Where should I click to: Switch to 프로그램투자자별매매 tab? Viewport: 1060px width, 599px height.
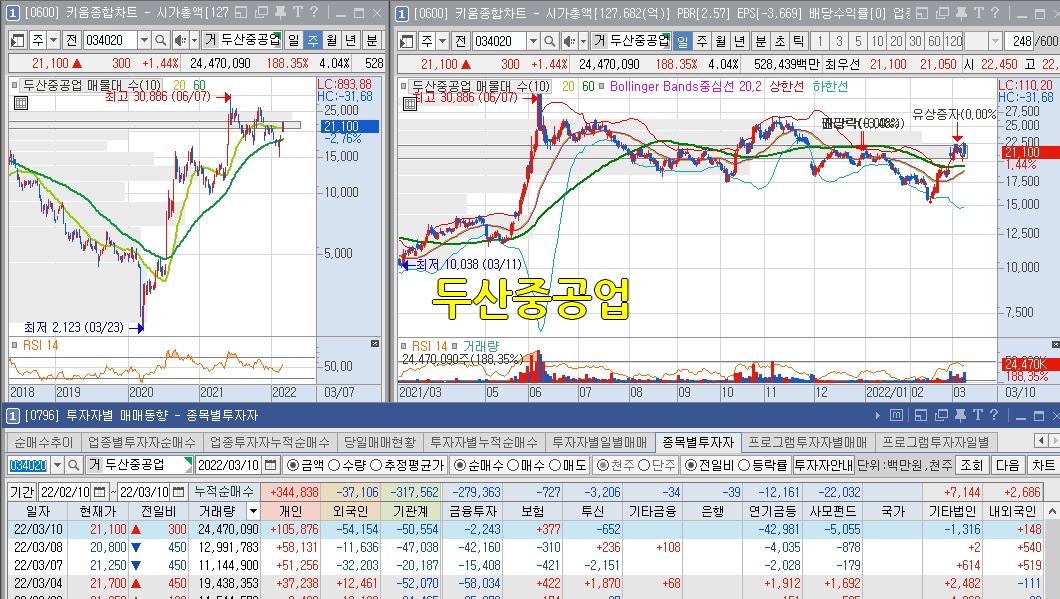807,442
